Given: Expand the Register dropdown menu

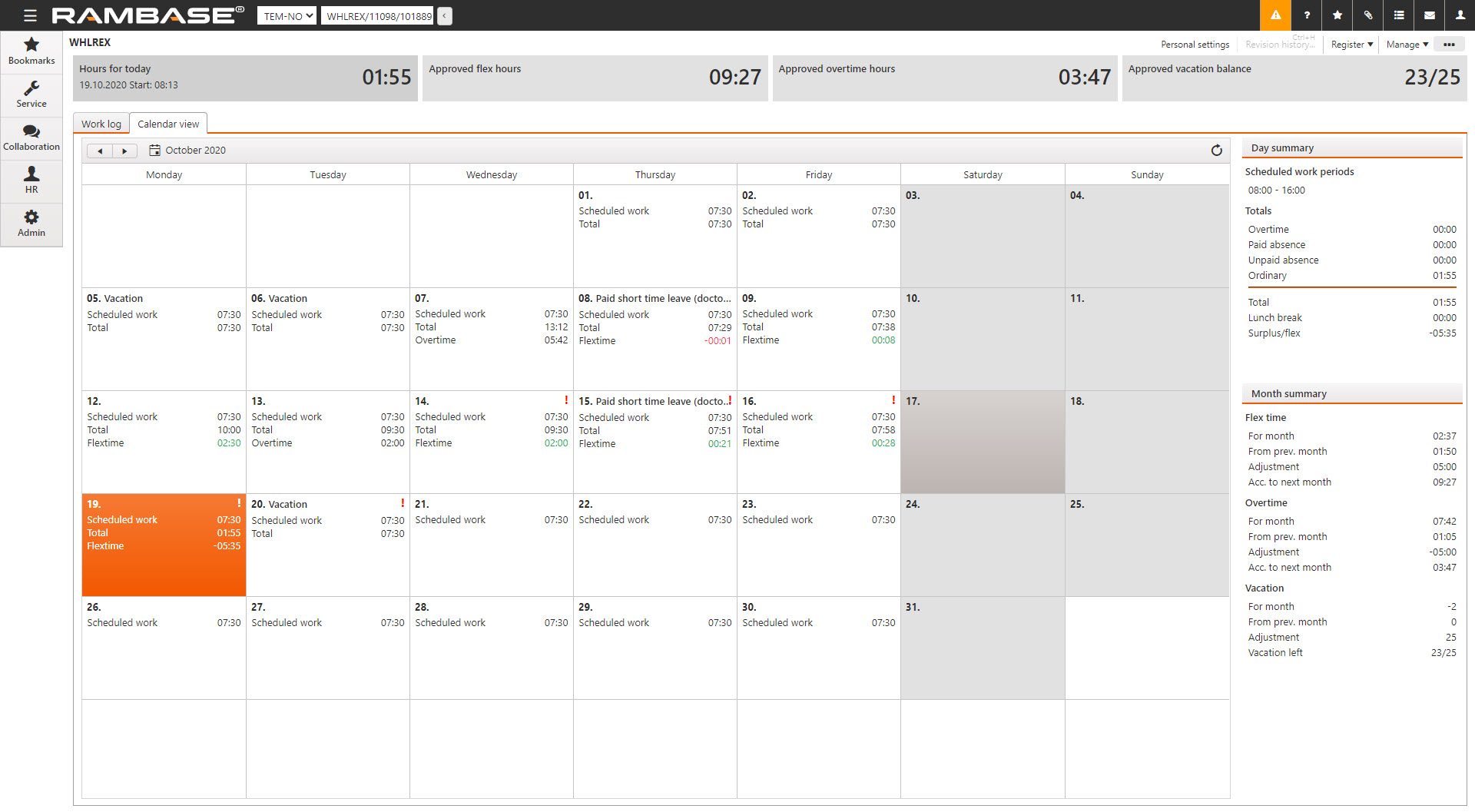Looking at the screenshot, I should (1351, 45).
